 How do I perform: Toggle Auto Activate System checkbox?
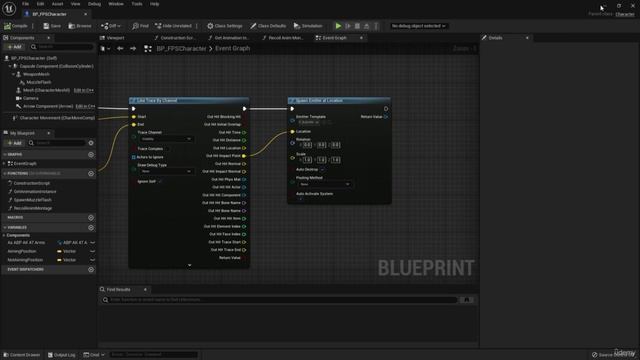pos(300,199)
